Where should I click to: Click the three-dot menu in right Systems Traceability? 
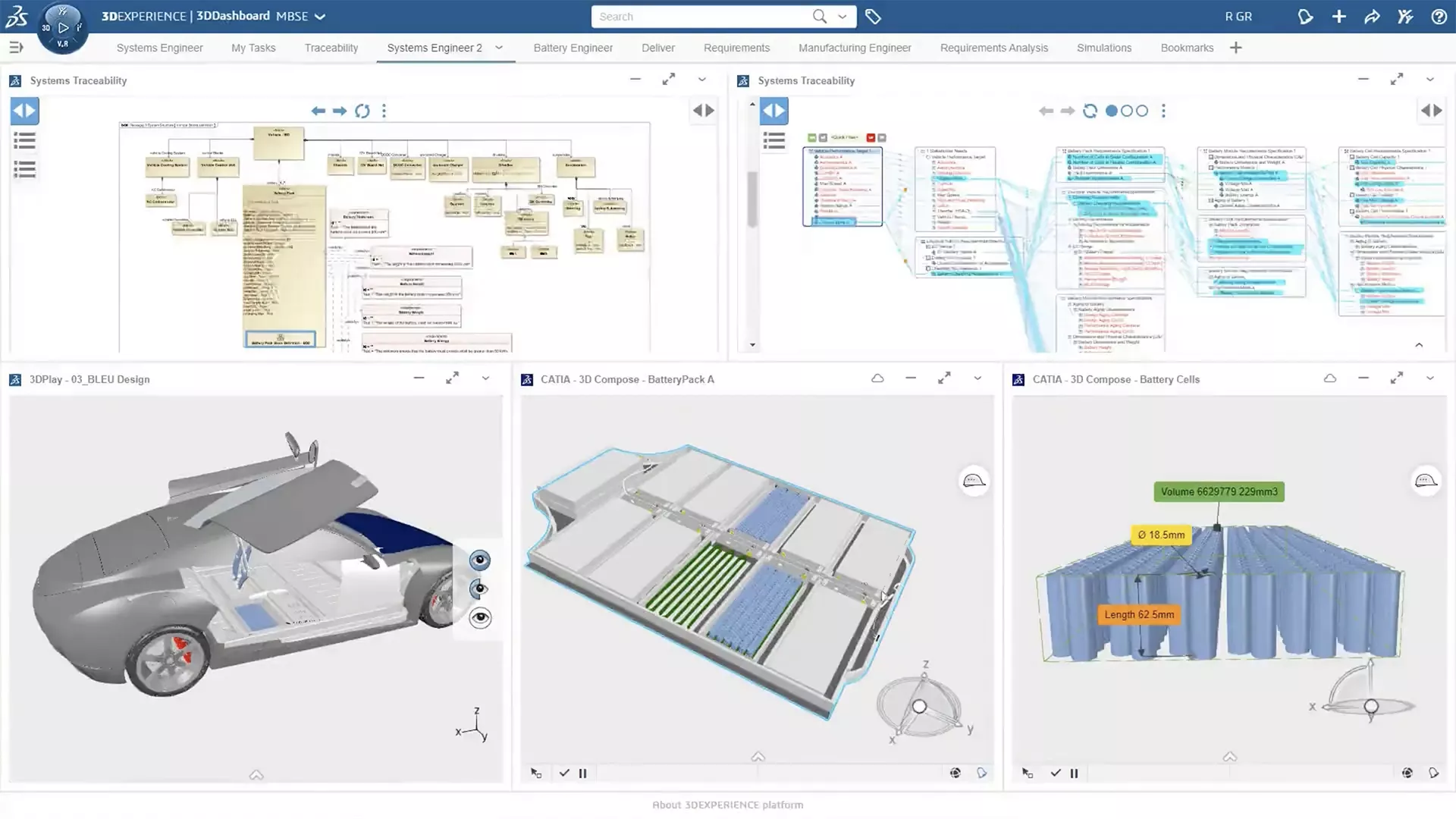pos(1163,111)
